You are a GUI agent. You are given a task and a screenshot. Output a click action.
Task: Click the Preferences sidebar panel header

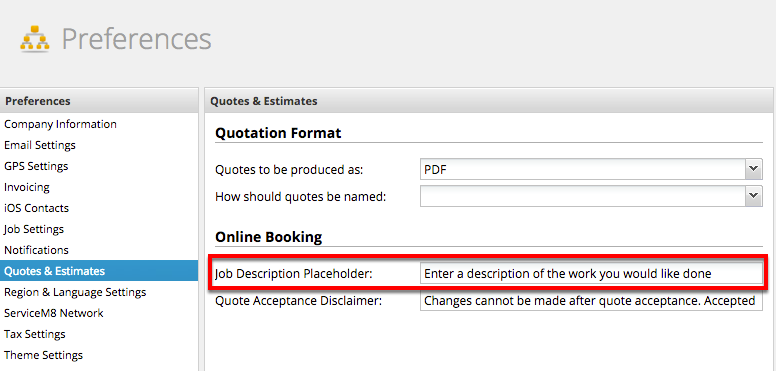pos(99,101)
